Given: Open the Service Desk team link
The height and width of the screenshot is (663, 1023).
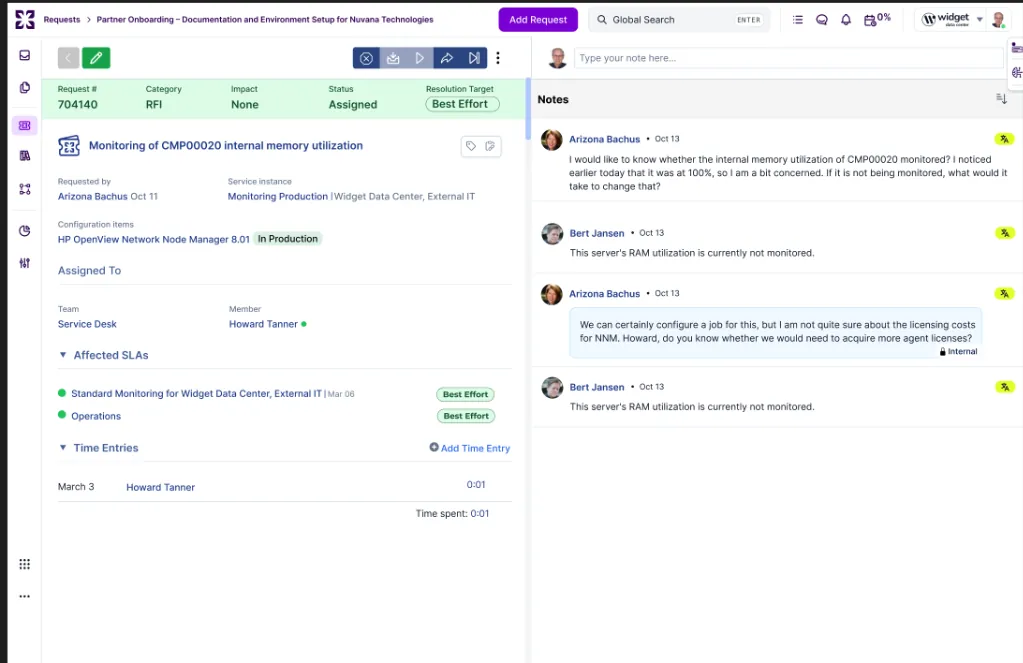Looking at the screenshot, I should pyautogui.click(x=87, y=324).
